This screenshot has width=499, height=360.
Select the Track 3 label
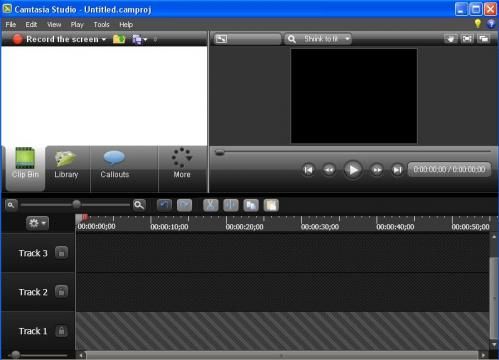coord(33,253)
